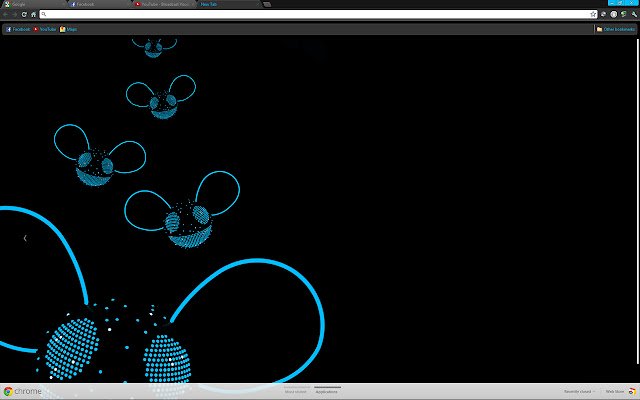Go back with the back arrow
The image size is (640, 400).
(5, 14)
